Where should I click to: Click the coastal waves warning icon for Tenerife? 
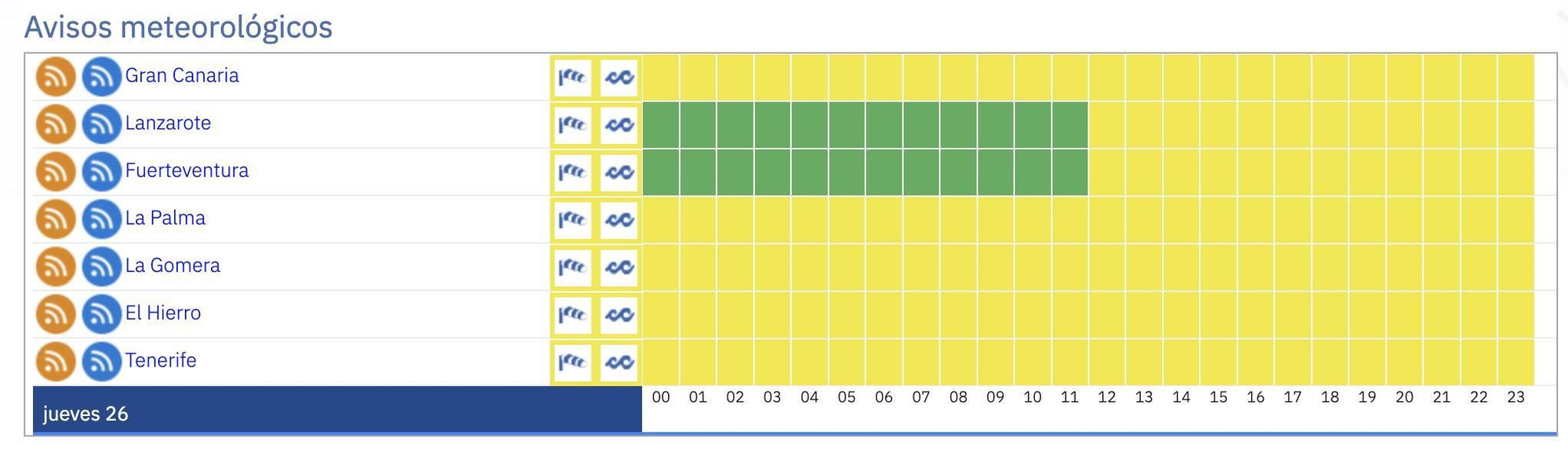(x=619, y=361)
